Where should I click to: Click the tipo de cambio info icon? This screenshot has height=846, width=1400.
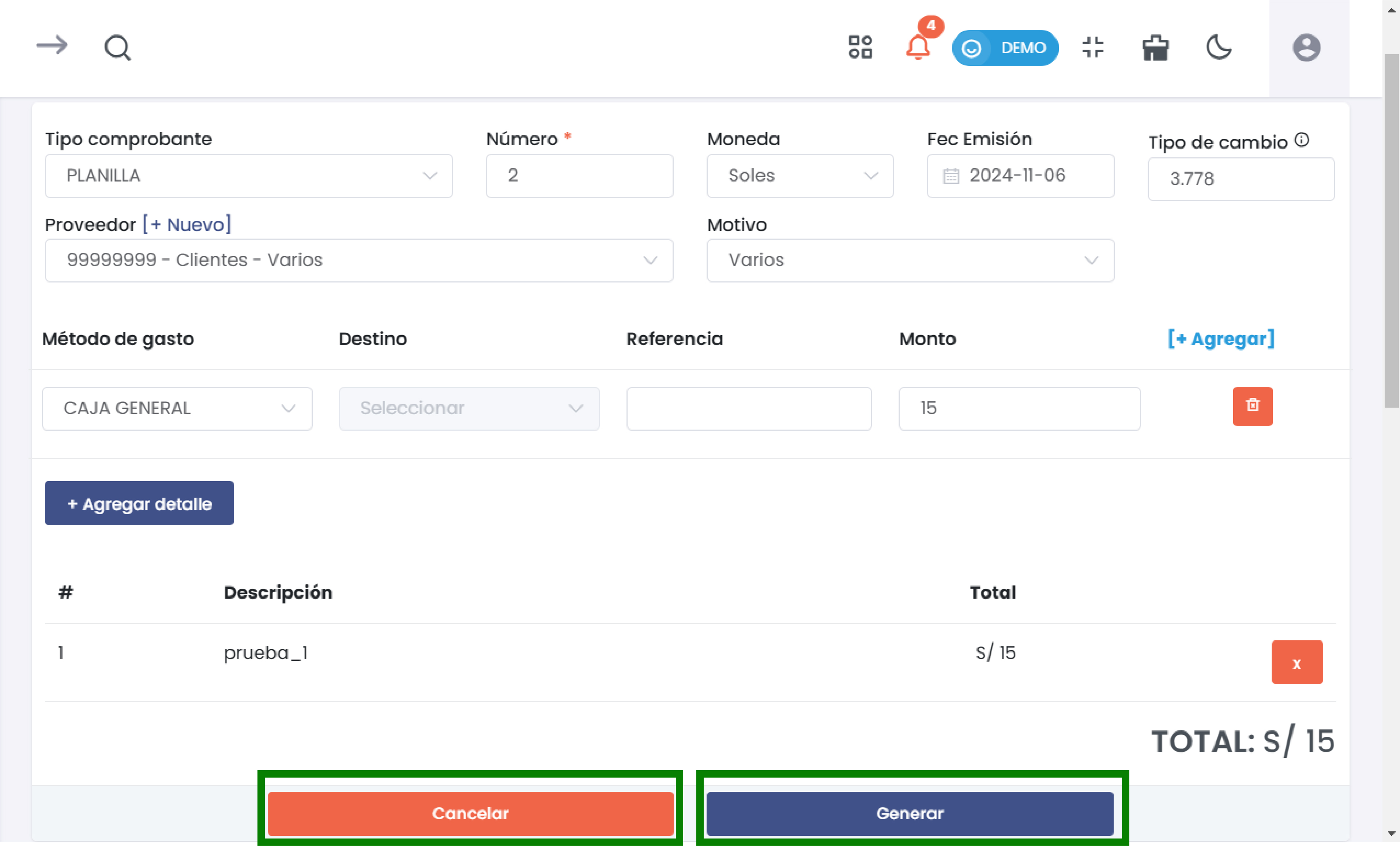coord(1301,140)
